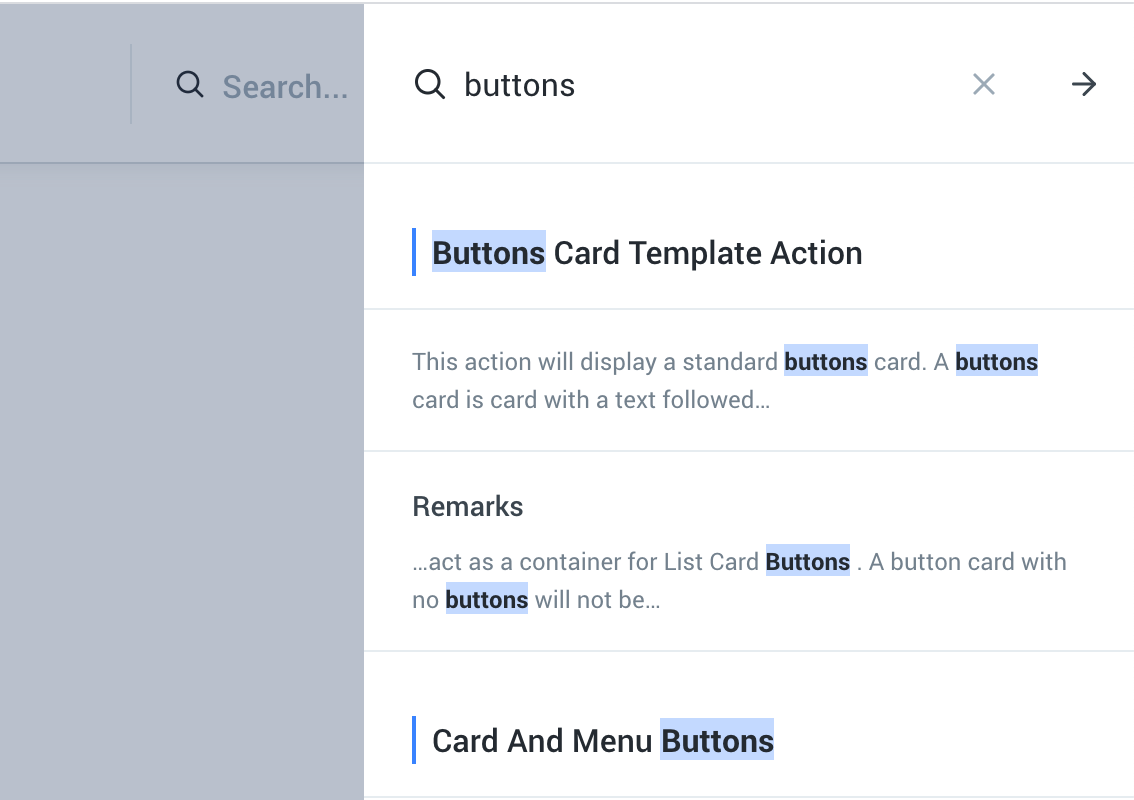
Task: Click bold "buttons" after "card. A"
Action: point(996,362)
